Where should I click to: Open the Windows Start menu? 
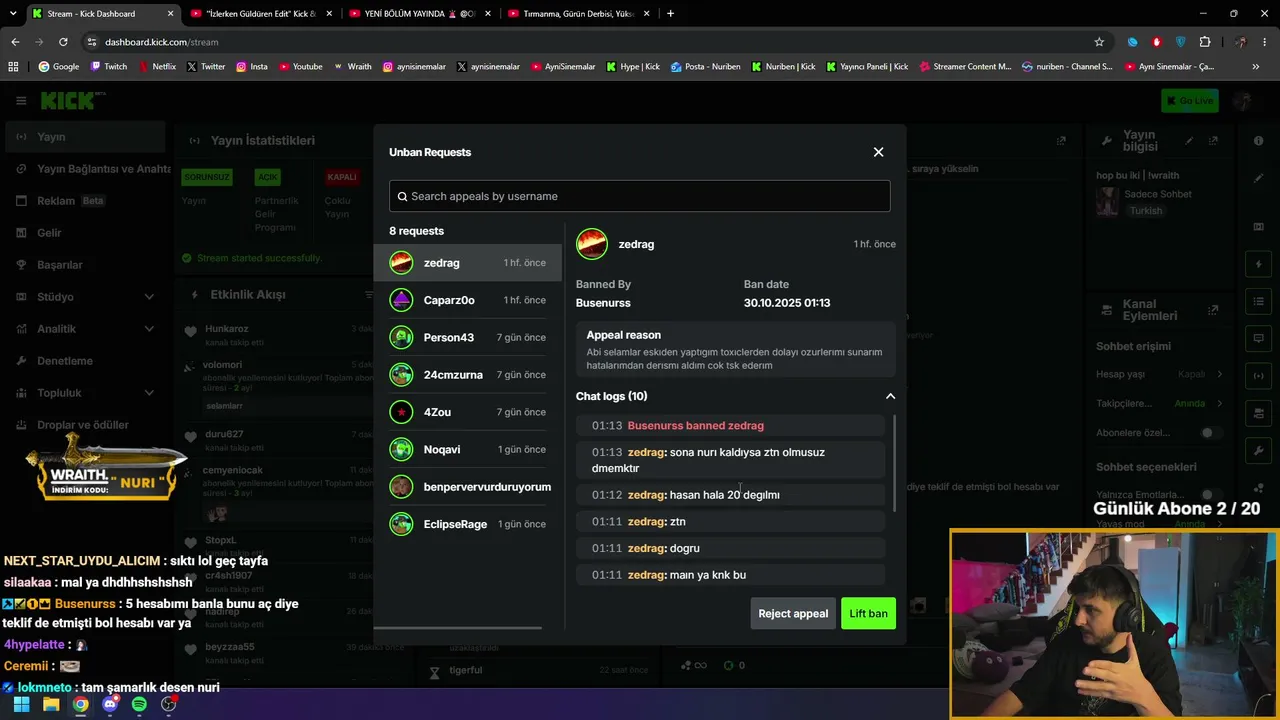[x=21, y=704]
